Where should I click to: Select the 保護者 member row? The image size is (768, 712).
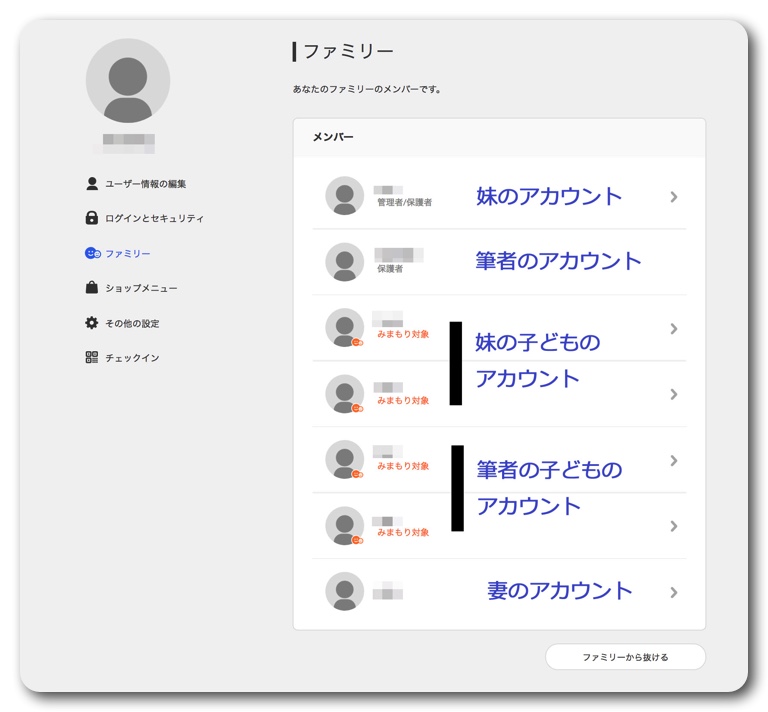[498, 262]
